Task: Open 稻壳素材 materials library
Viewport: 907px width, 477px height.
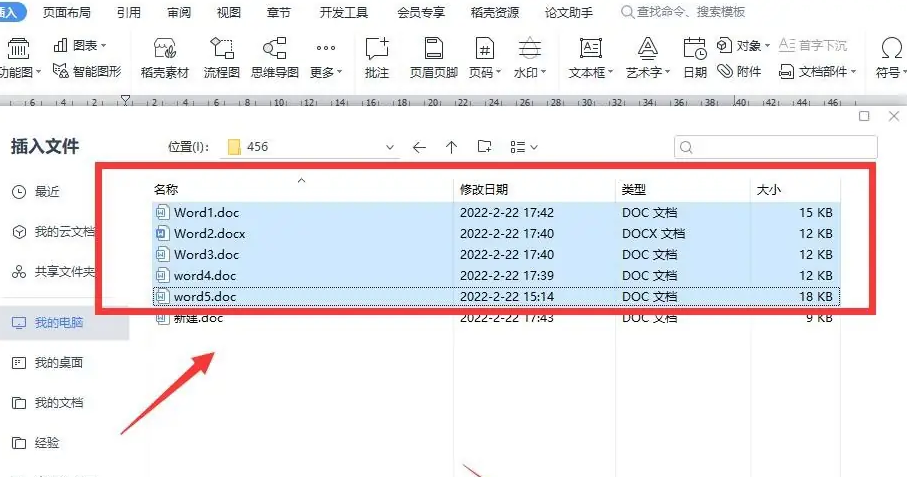Action: tap(165, 58)
